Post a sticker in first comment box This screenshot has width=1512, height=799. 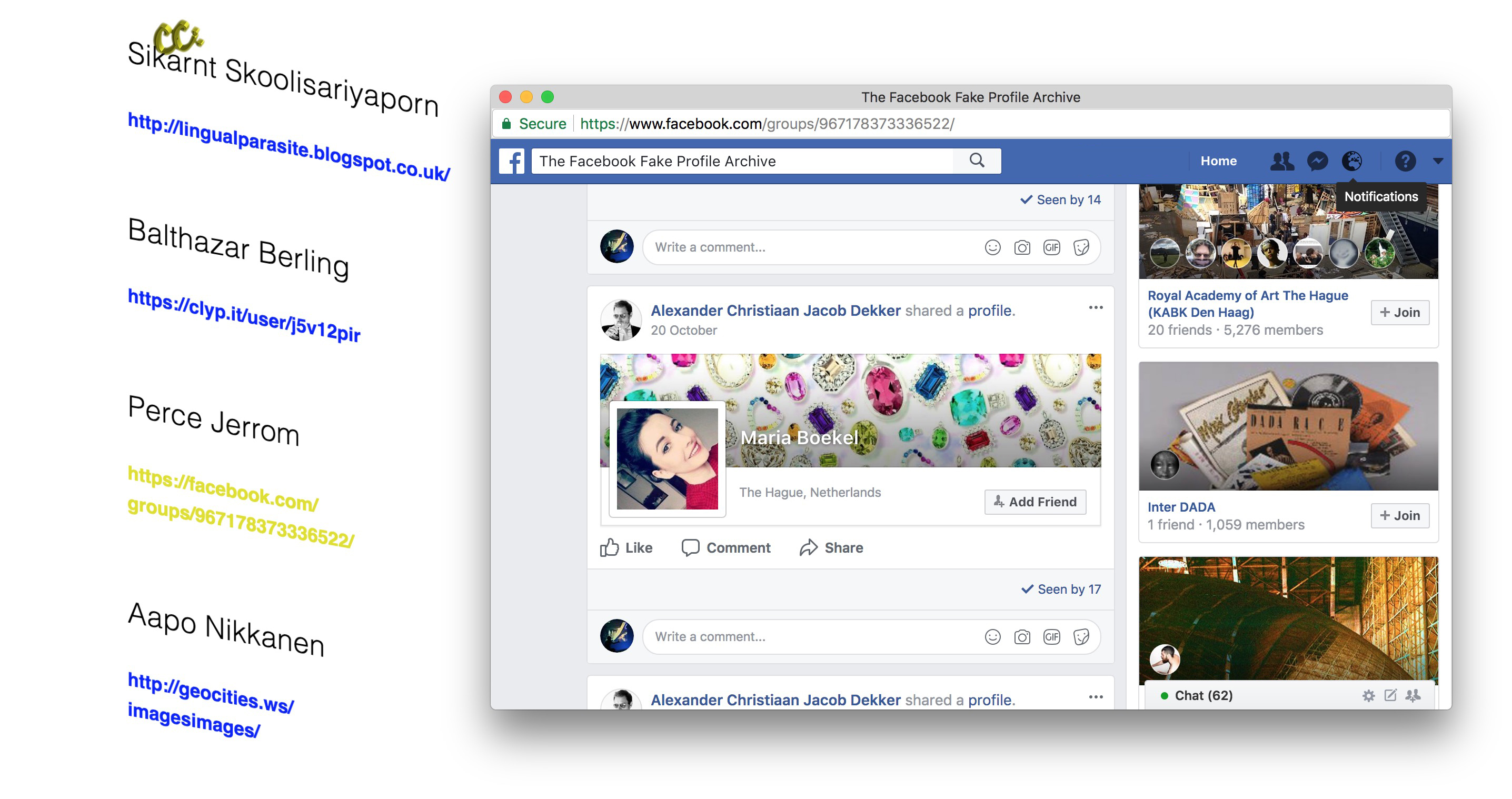point(1081,247)
